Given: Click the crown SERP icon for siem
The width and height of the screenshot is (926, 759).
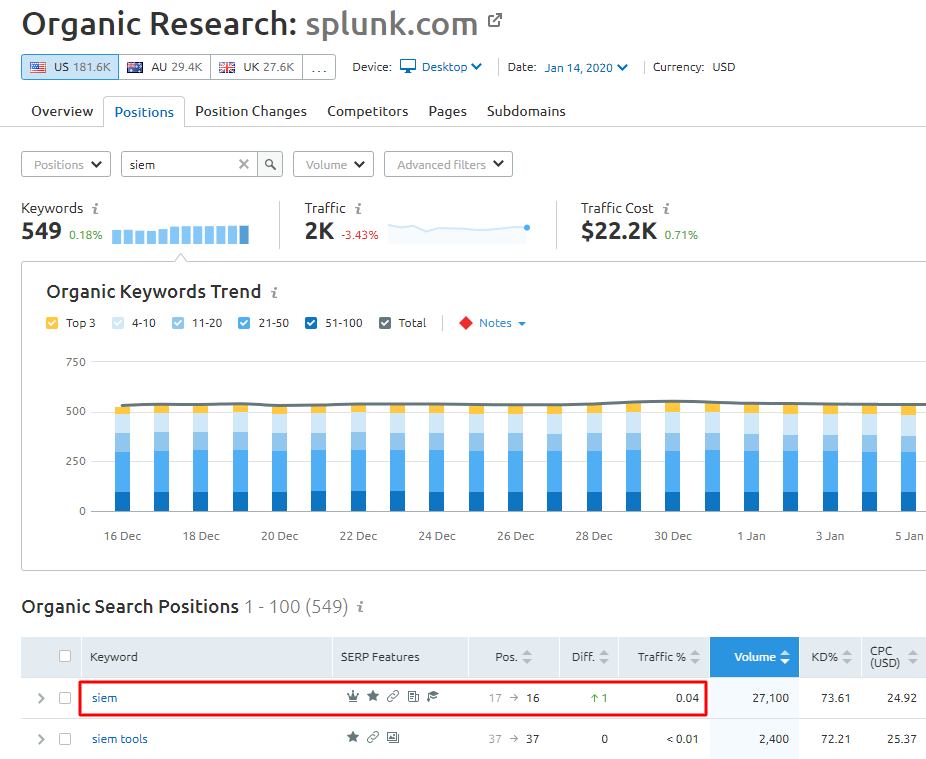Looking at the screenshot, I should (353, 696).
